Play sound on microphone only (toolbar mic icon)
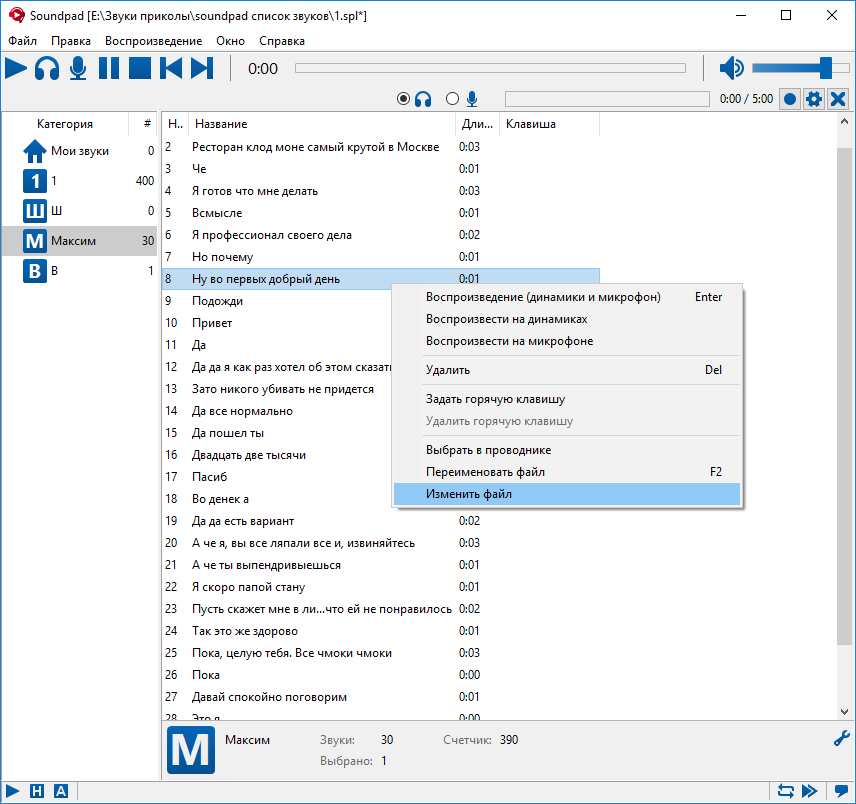856x804 pixels. (x=78, y=69)
